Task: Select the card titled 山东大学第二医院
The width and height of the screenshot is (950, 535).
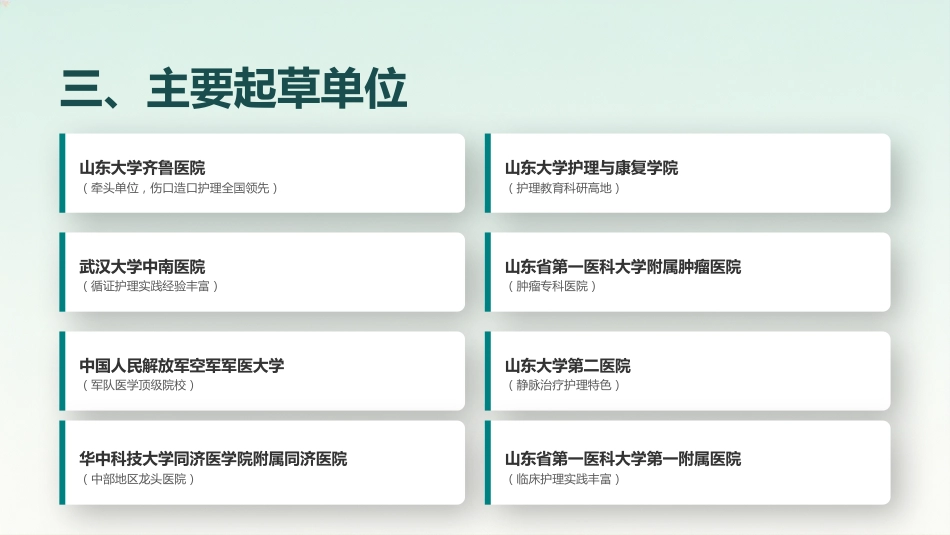Action: (x=688, y=371)
